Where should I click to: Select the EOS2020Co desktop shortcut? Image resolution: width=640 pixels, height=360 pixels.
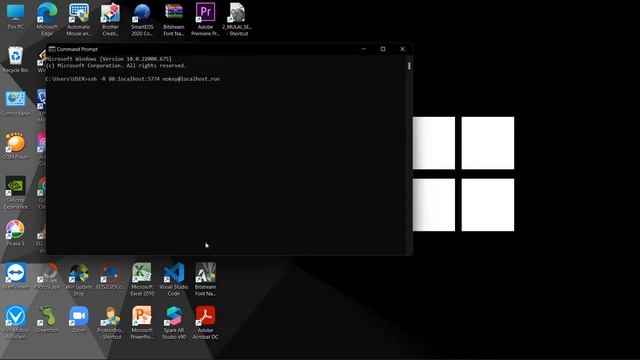tap(110, 276)
